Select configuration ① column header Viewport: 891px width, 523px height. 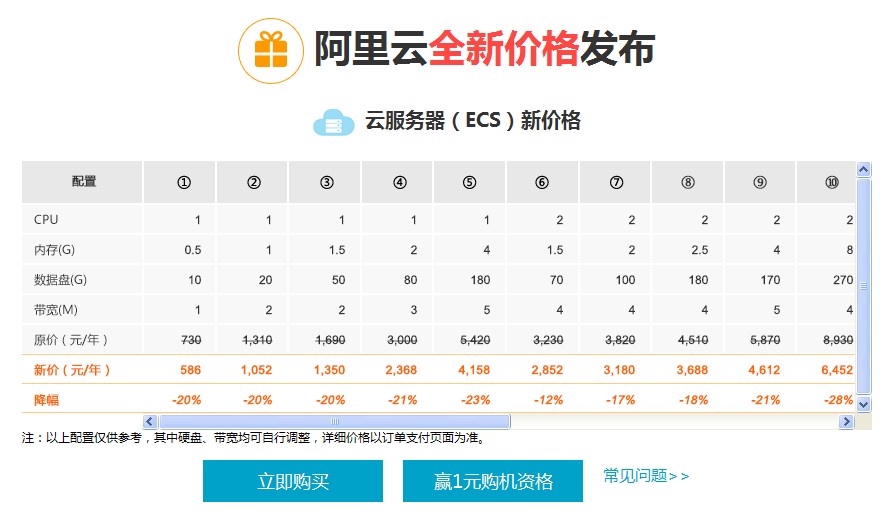tap(180, 182)
